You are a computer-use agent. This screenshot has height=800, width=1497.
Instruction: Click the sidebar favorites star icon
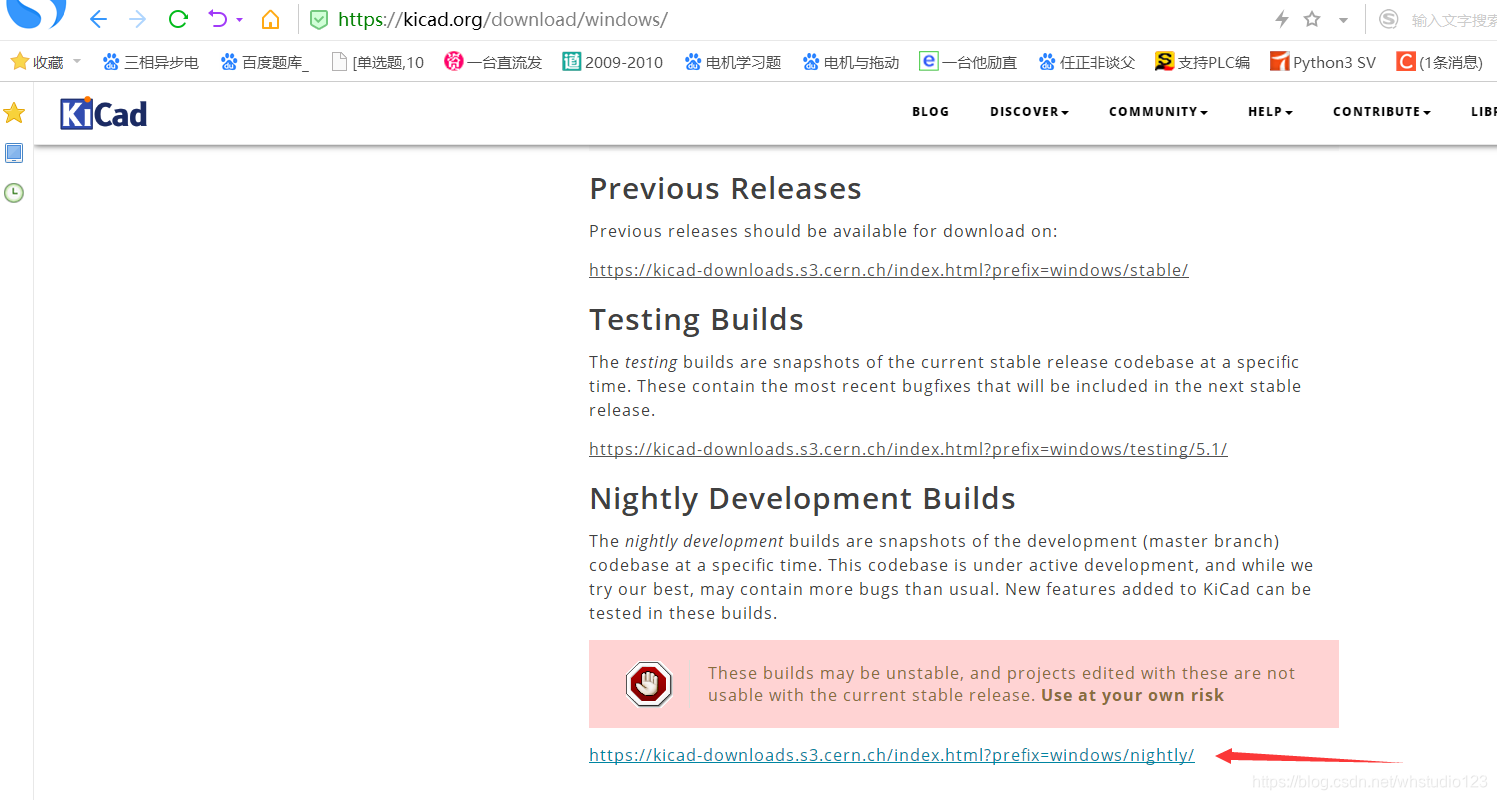pos(14,113)
